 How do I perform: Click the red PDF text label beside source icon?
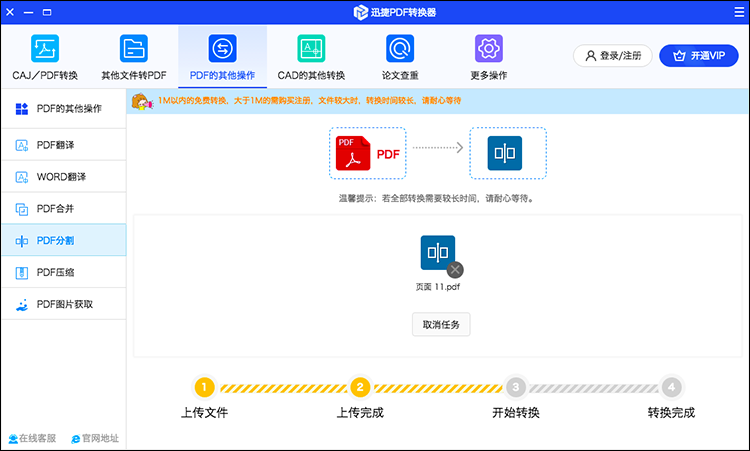coord(388,154)
